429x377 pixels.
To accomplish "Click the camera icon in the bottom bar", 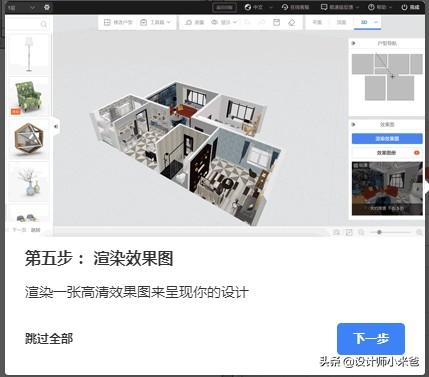I will 336,232.
